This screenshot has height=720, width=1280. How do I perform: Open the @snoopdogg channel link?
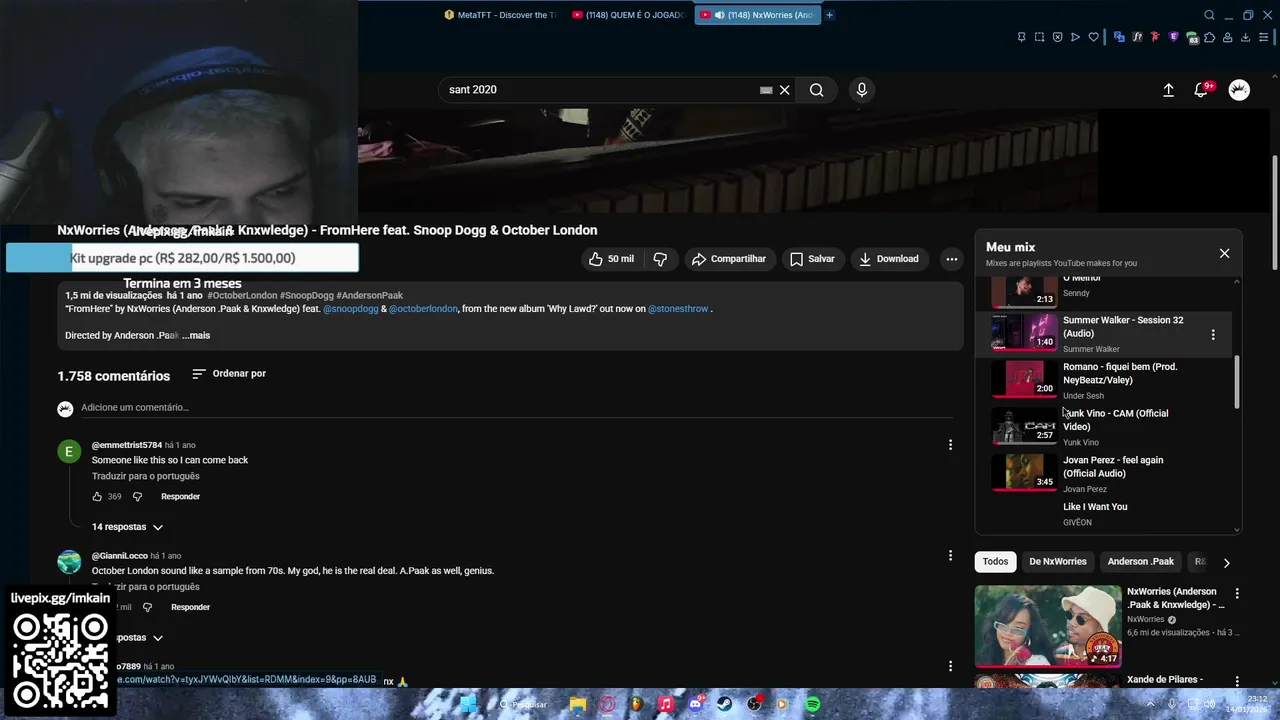click(x=351, y=309)
